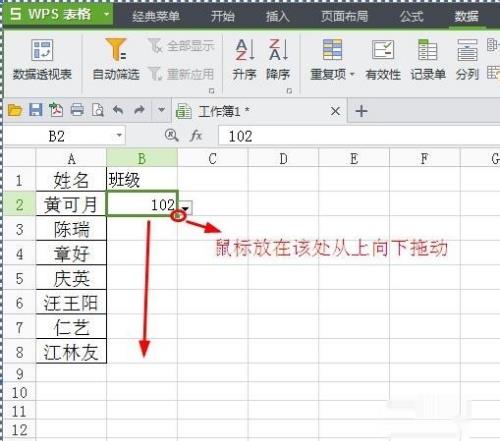The image size is (500, 441).
Task: Click cell containing 庆英
Action: point(71,278)
